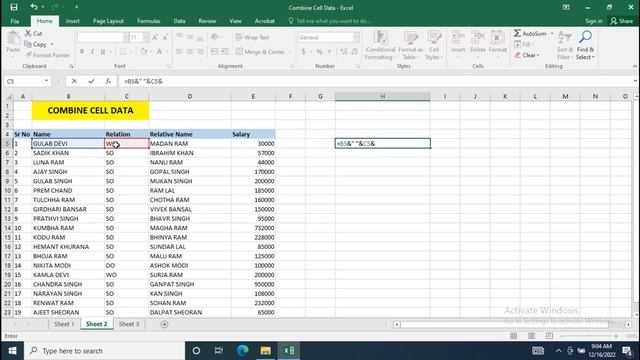Open File Explorer from the taskbar
Image resolution: width=640 pixels, height=360 pixels.
click(x=265, y=351)
